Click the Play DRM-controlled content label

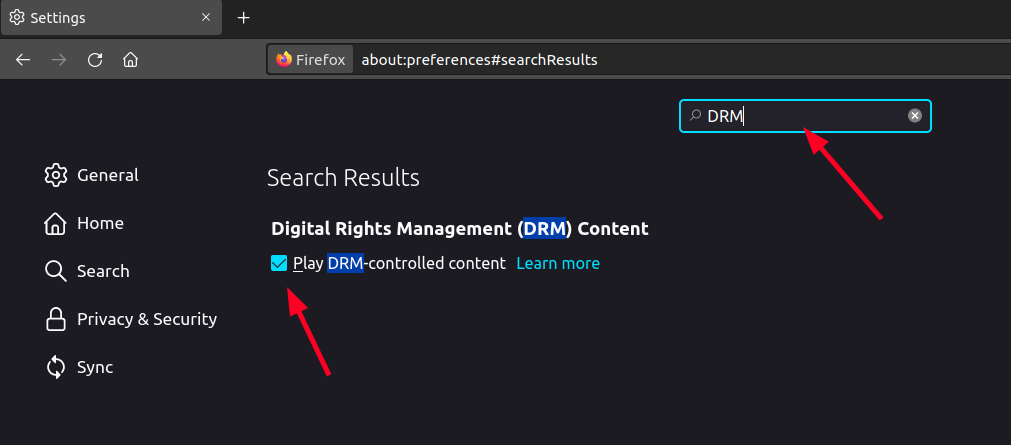coord(399,264)
